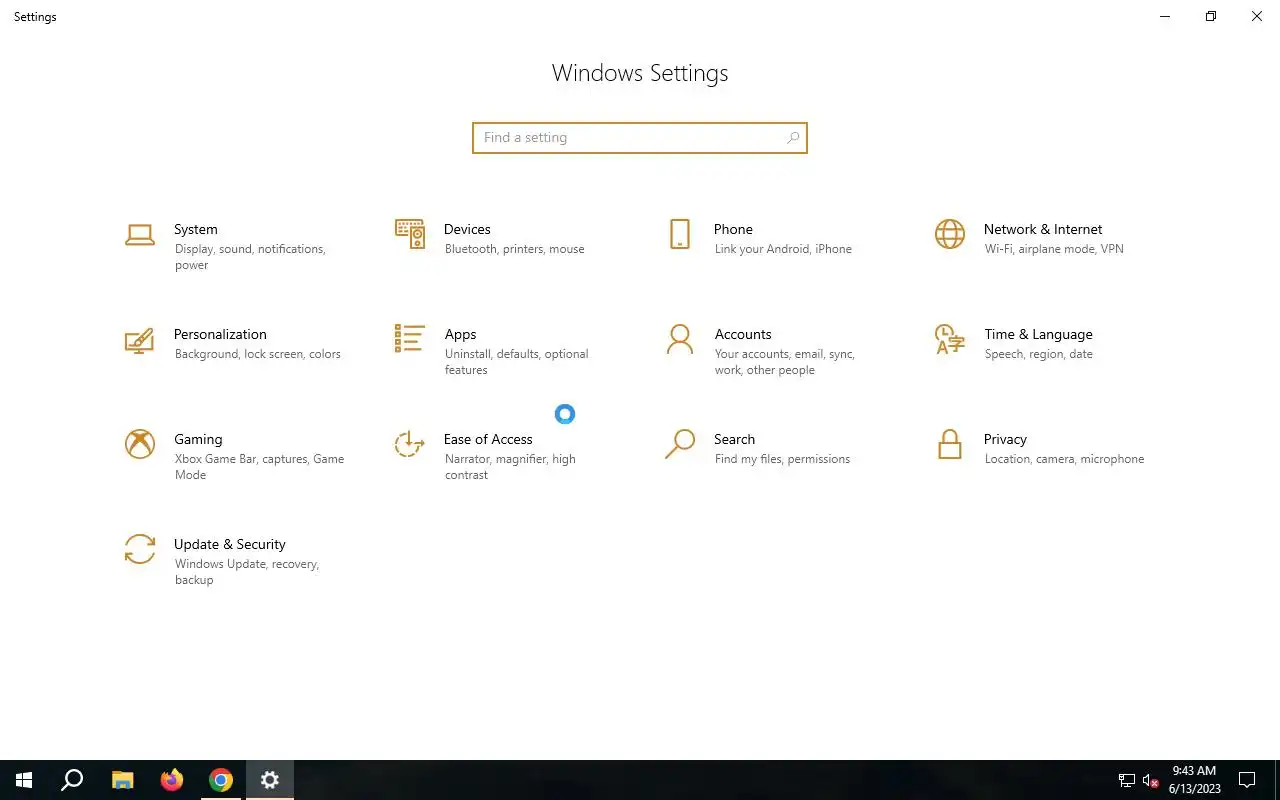The image size is (1280, 800).
Task: Click 'Find my files, permissions' text
Action: coord(782,459)
